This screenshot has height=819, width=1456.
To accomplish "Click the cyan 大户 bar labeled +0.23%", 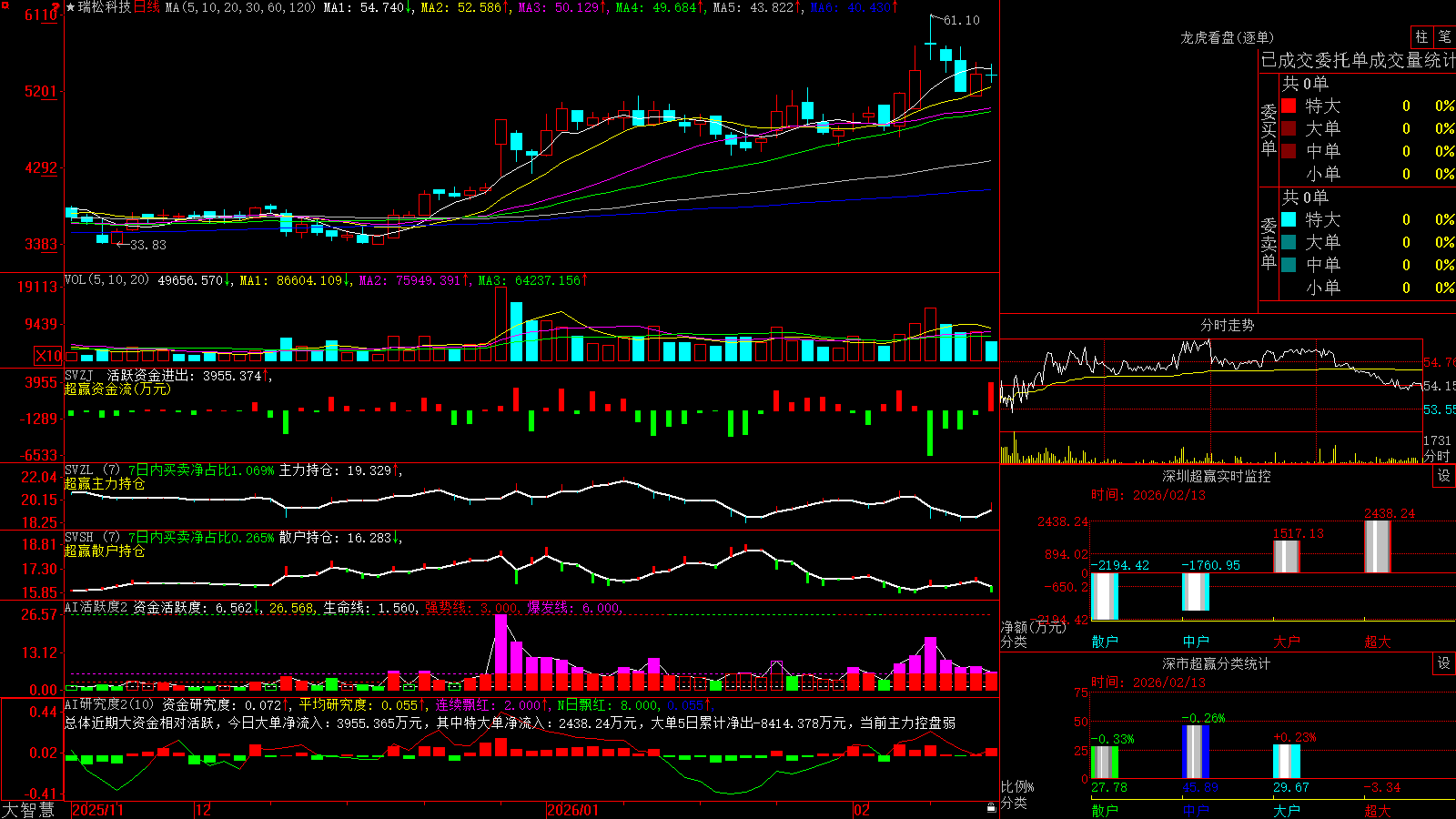I will (x=1287, y=762).
